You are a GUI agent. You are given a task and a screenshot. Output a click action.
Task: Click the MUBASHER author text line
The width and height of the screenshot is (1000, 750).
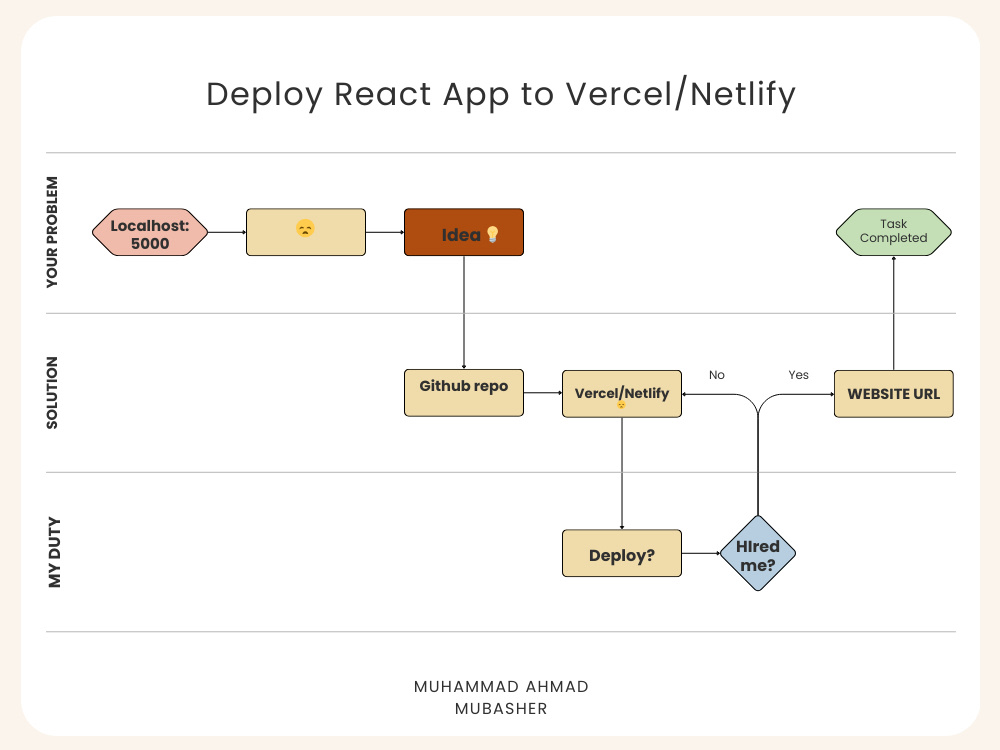(x=501, y=709)
